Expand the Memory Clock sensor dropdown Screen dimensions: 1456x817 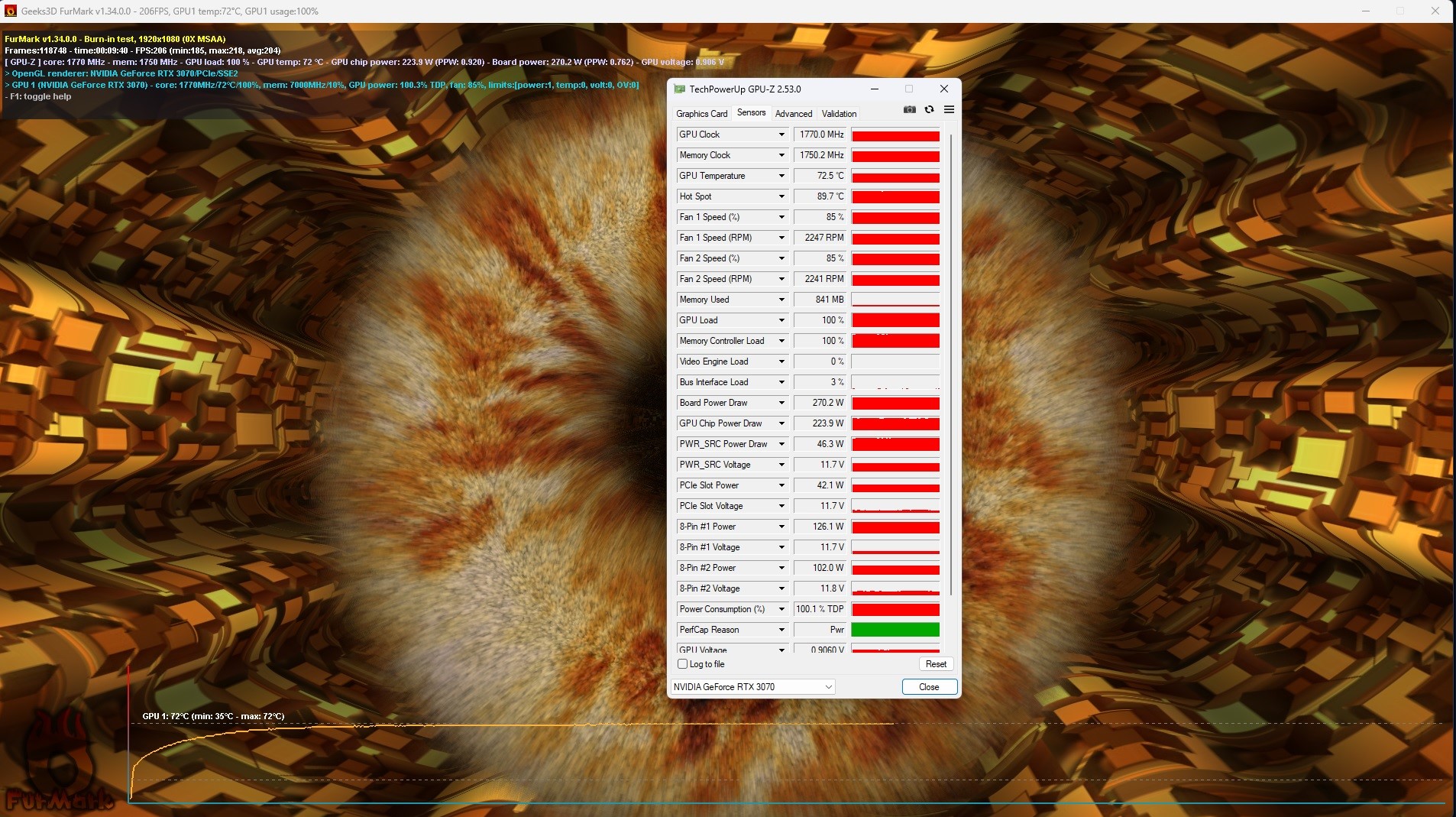781,155
